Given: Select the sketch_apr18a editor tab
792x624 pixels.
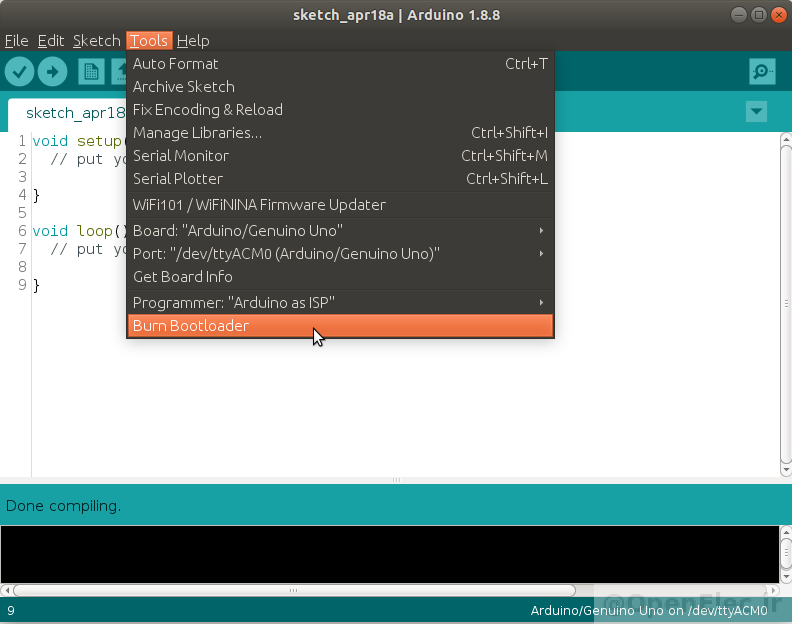Looking at the screenshot, I should (67, 113).
